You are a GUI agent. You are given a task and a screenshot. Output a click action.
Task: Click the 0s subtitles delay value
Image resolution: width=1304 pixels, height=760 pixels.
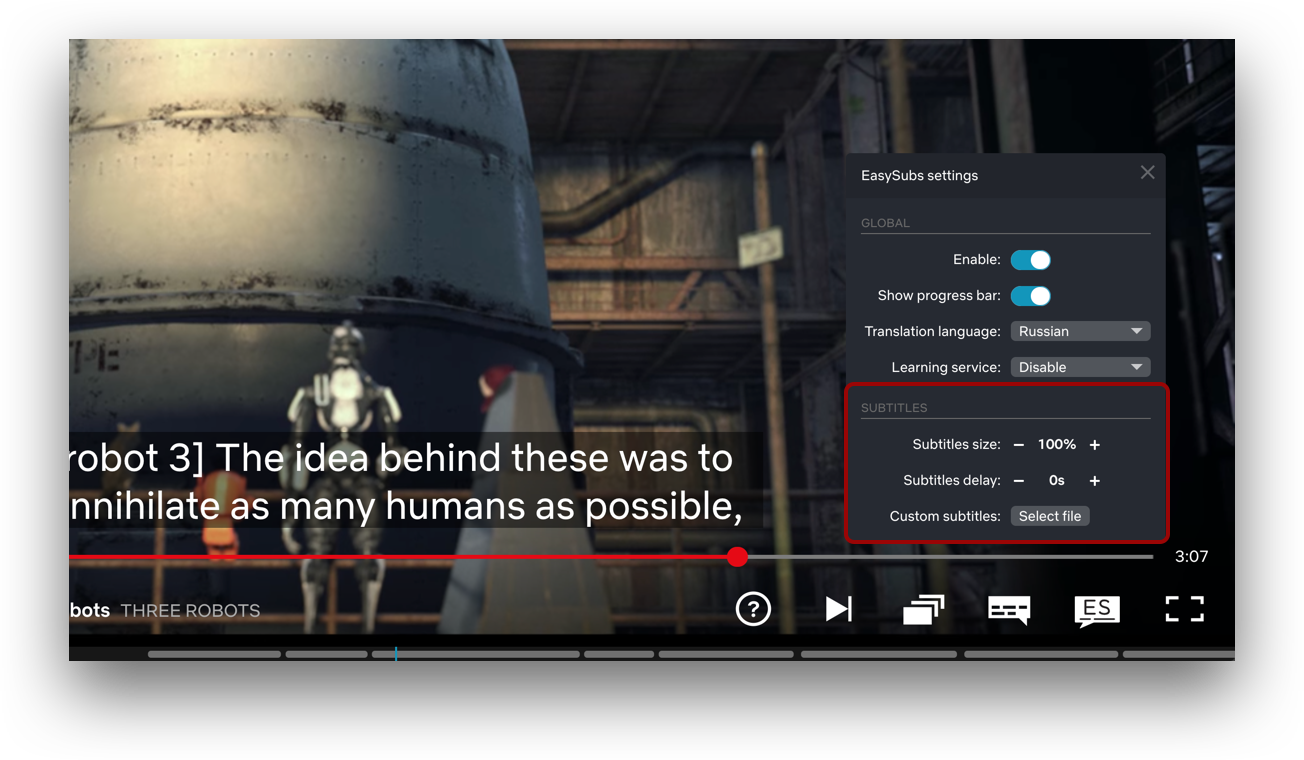(1057, 481)
